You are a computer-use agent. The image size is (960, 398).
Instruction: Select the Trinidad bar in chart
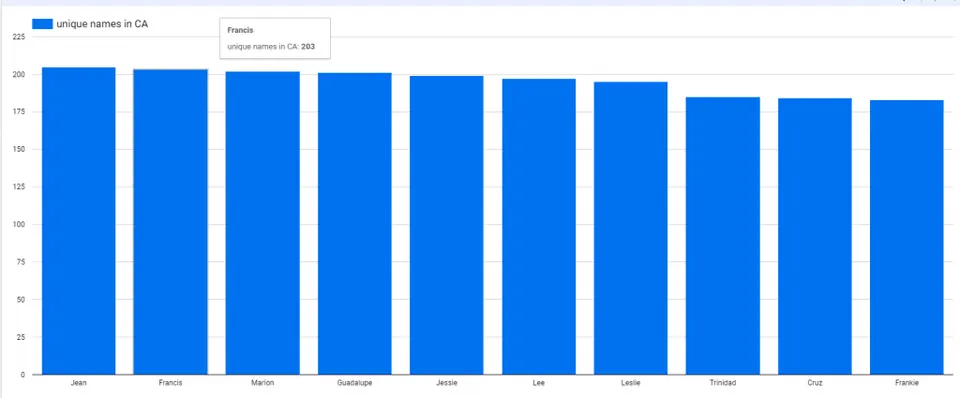coord(723,236)
